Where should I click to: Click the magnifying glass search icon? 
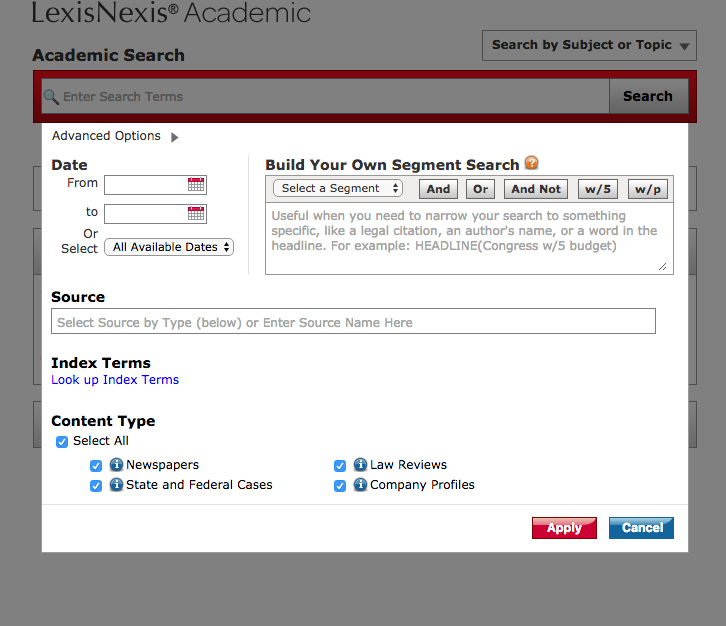tap(51, 97)
